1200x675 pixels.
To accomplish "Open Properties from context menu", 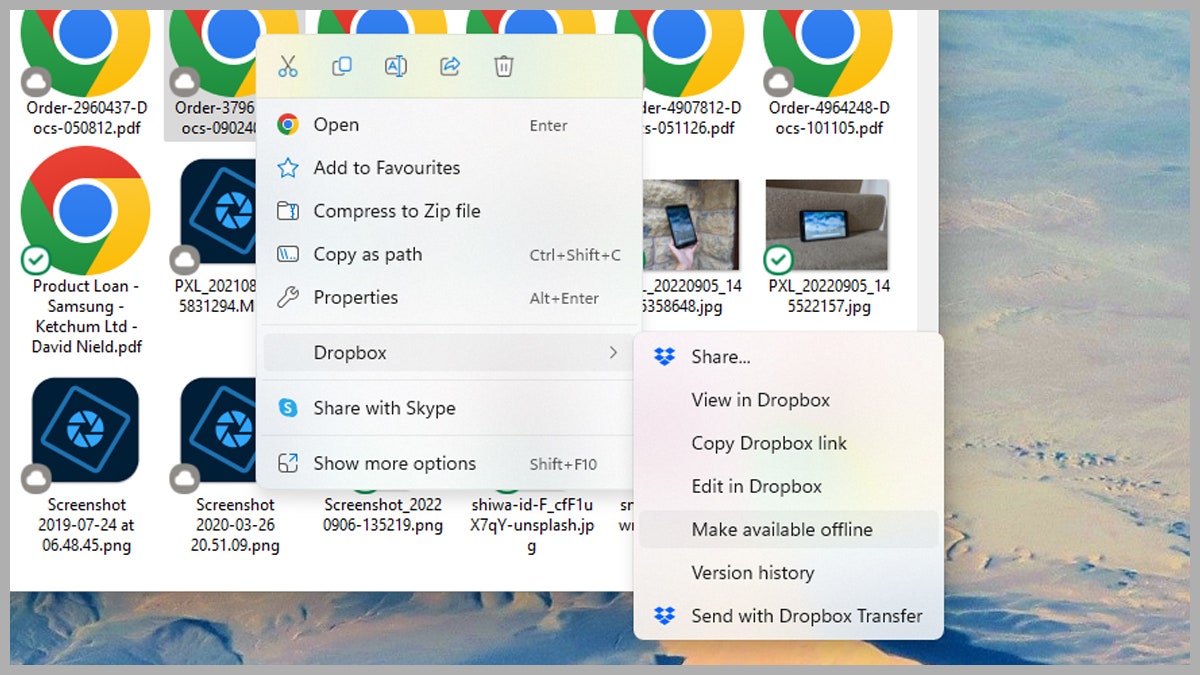I will point(355,297).
